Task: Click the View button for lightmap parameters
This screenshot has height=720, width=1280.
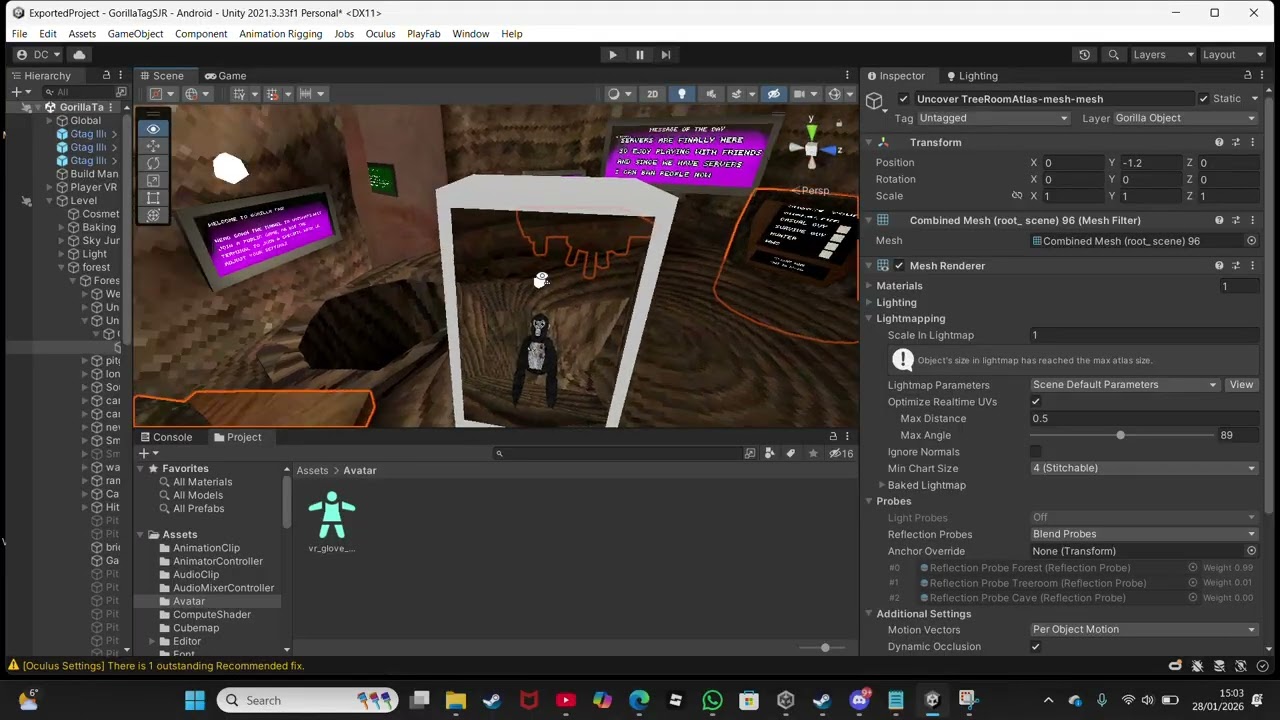Action: click(1241, 385)
